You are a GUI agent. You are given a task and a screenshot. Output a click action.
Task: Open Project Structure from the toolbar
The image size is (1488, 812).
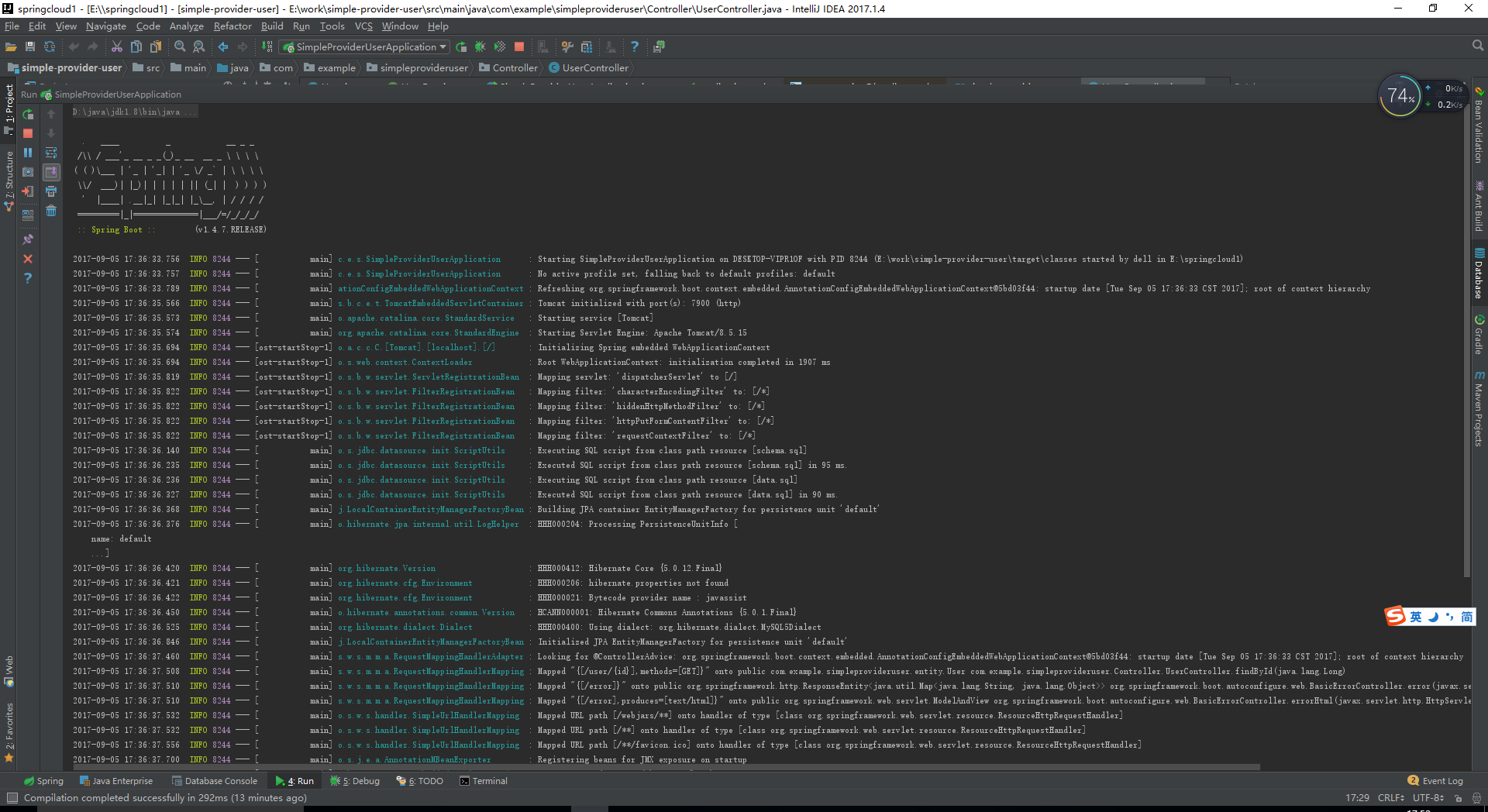click(587, 47)
